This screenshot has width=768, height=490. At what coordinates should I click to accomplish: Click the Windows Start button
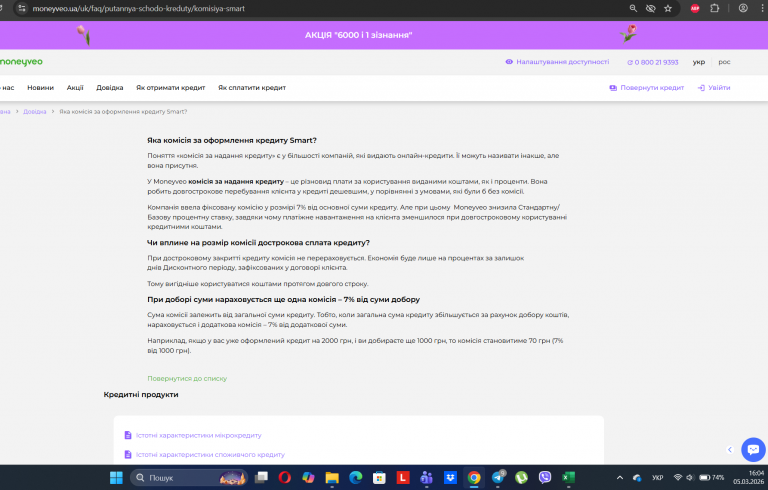pos(116,478)
